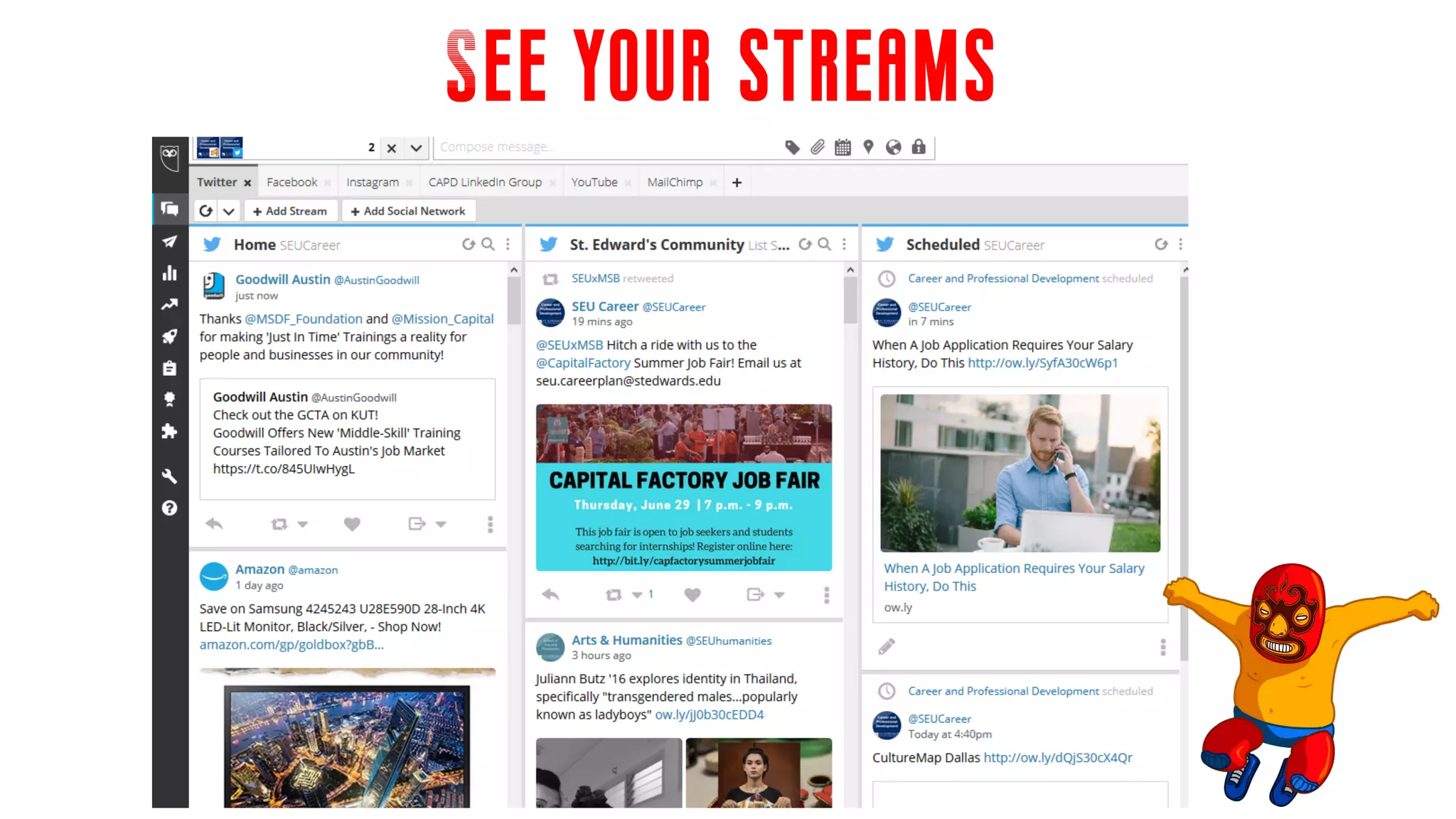Viewport: 1456px width, 819px height.
Task: Refresh St. Edward's Community stream
Action: [x=805, y=245]
